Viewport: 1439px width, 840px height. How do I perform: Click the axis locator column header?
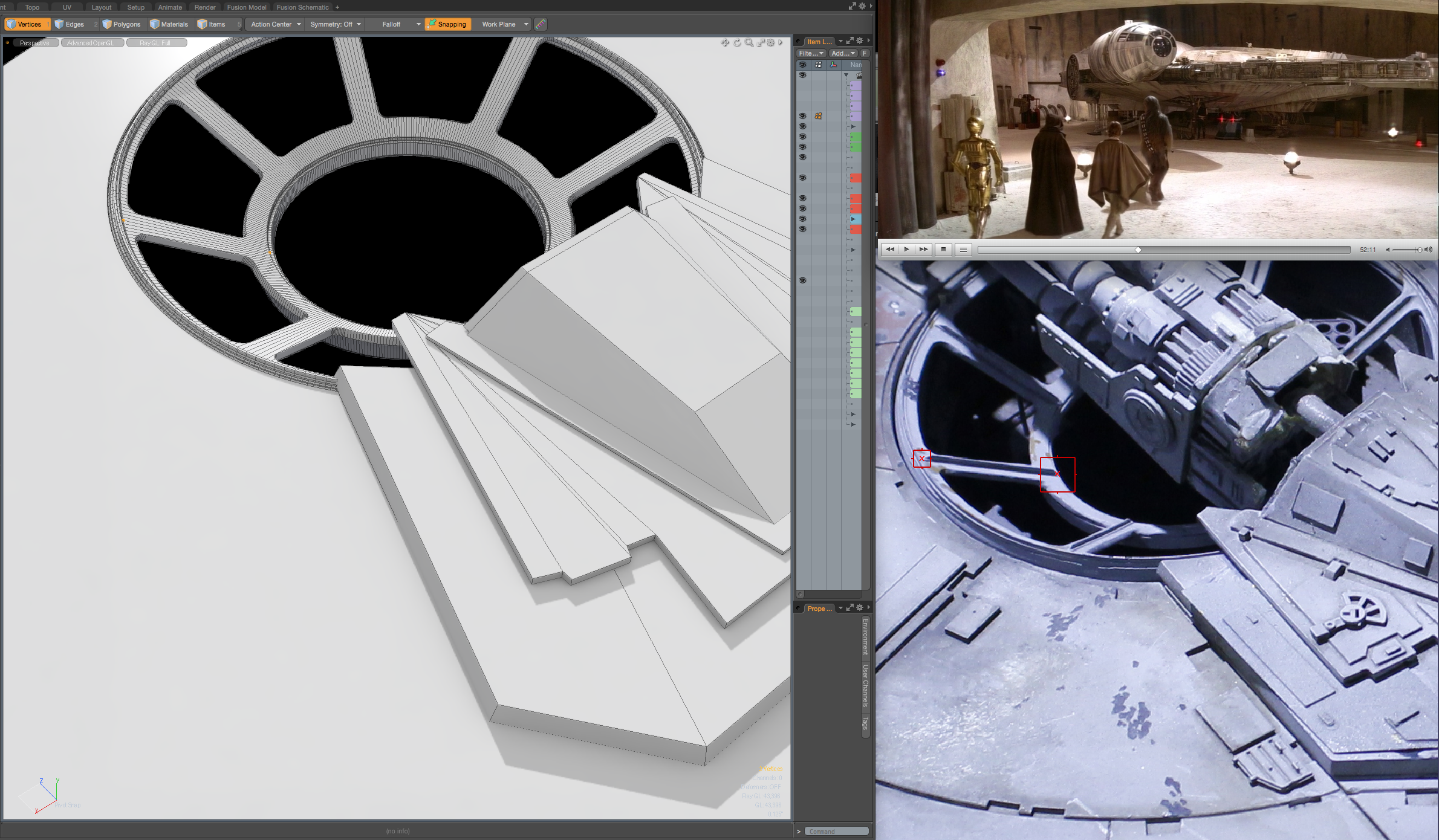click(833, 65)
